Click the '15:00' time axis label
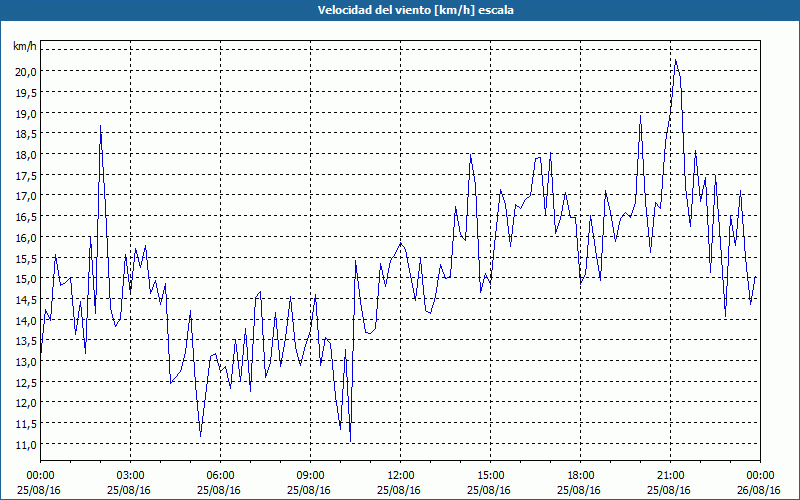800x500 pixels. pyautogui.click(x=490, y=476)
